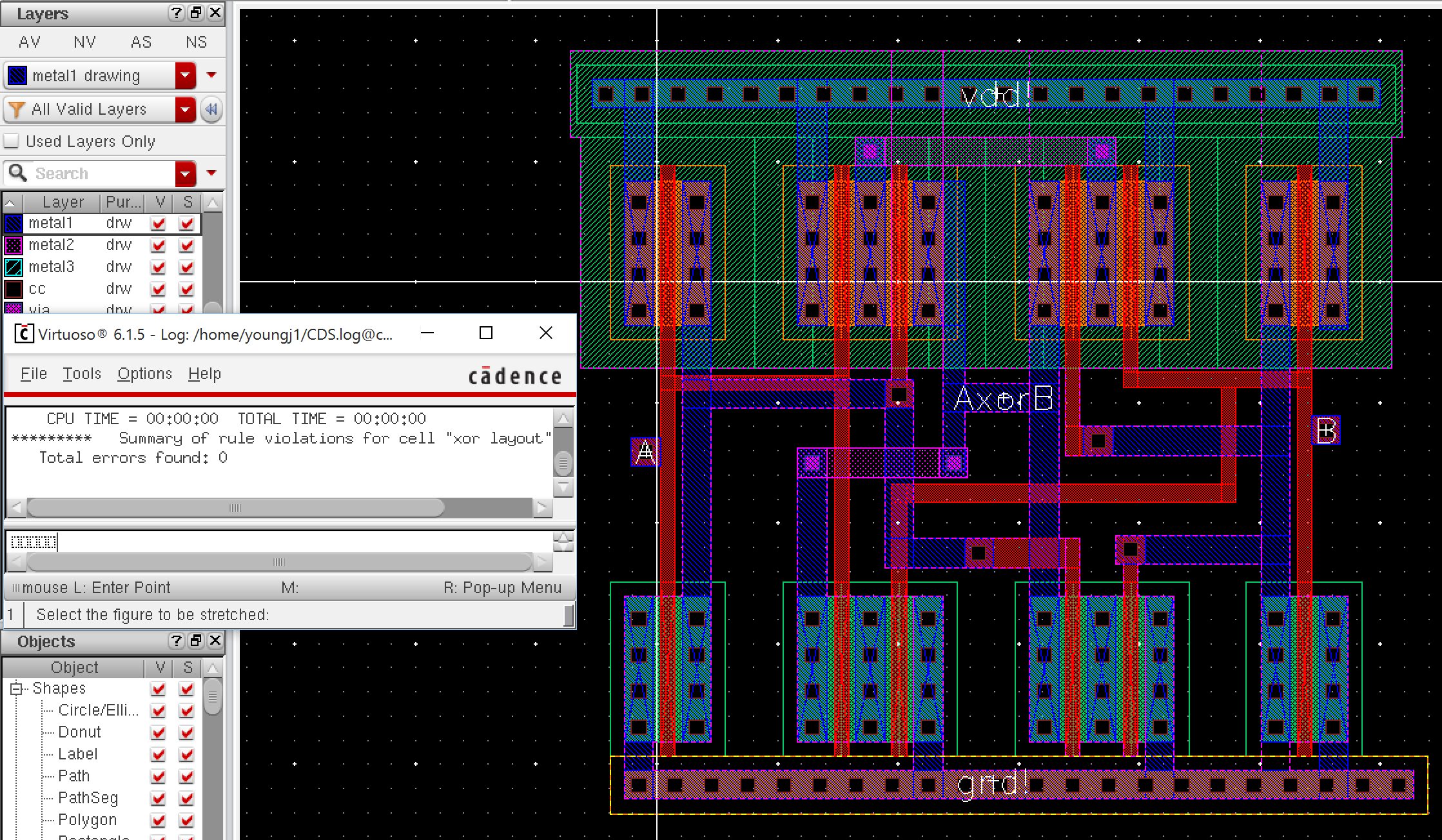The height and width of the screenshot is (840, 1442).
Task: Open the All Valid Layers dropdown
Action: 185,110
